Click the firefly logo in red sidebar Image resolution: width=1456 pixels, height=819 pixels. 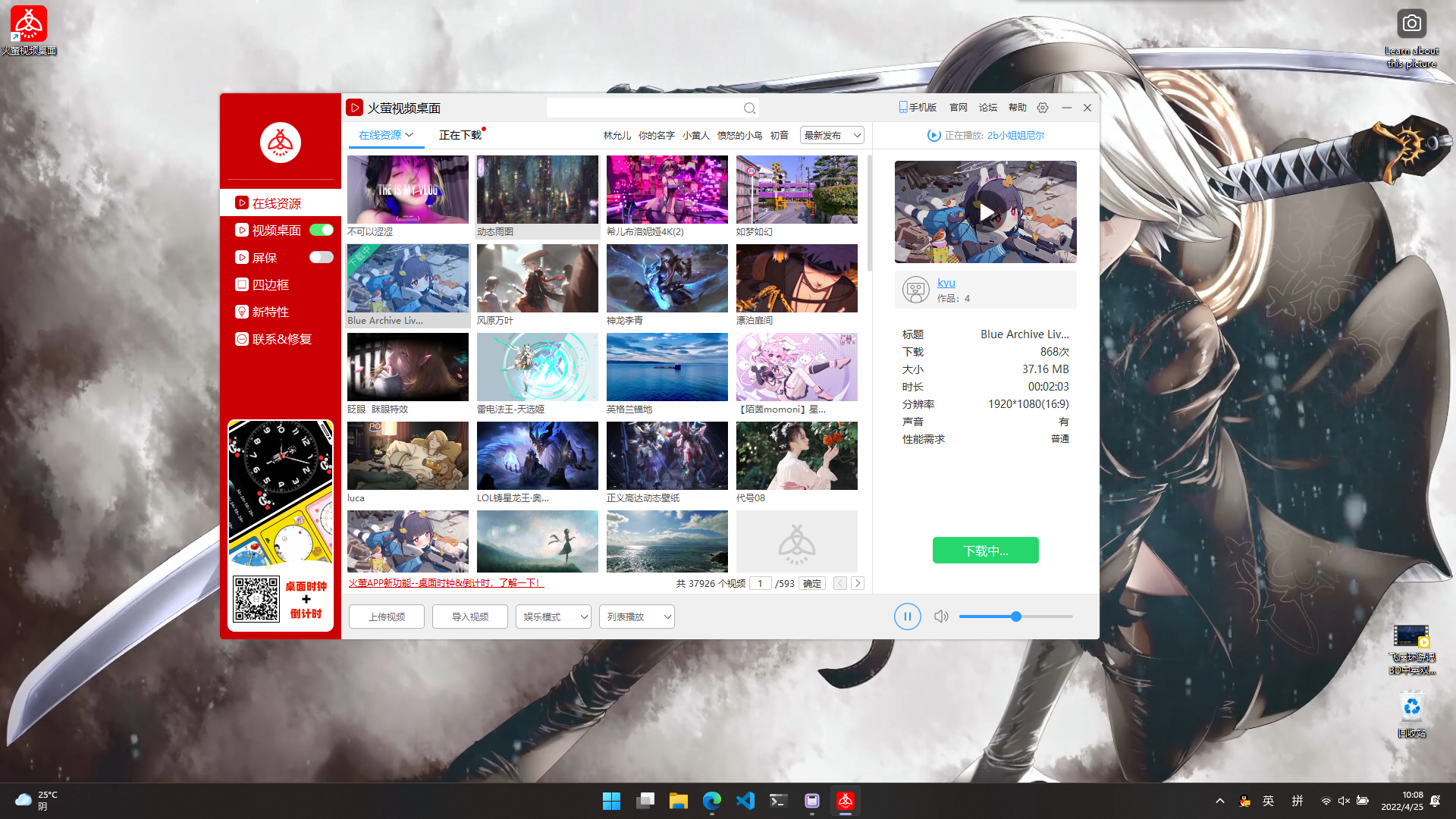pos(281,143)
